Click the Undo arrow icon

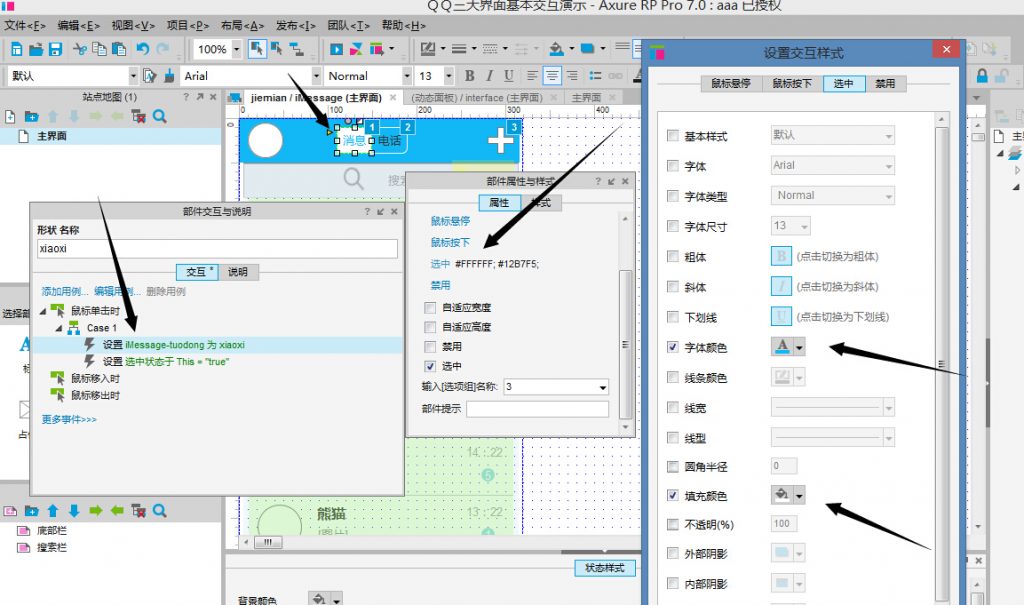(142, 49)
